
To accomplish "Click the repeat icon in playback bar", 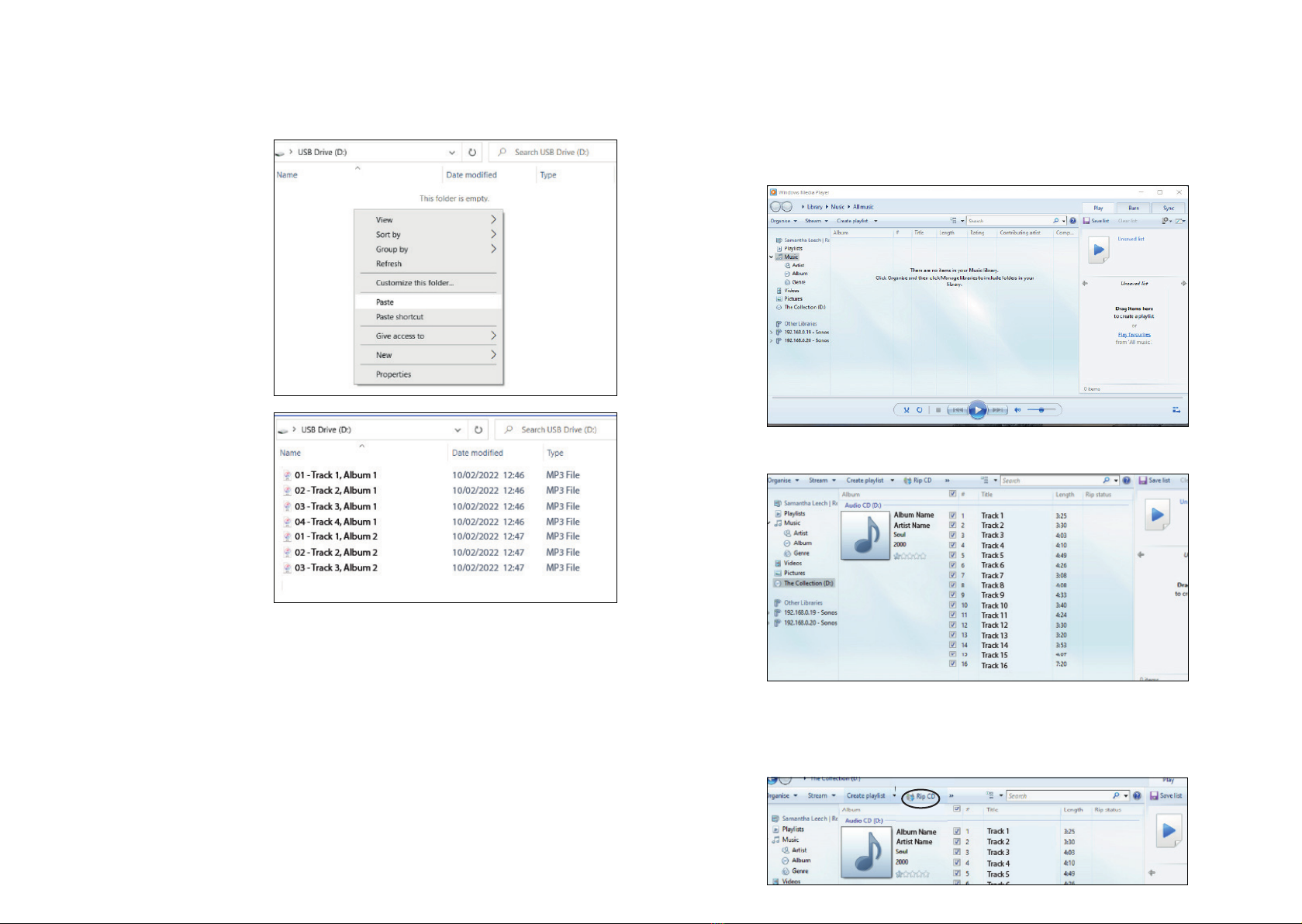I will click(920, 410).
